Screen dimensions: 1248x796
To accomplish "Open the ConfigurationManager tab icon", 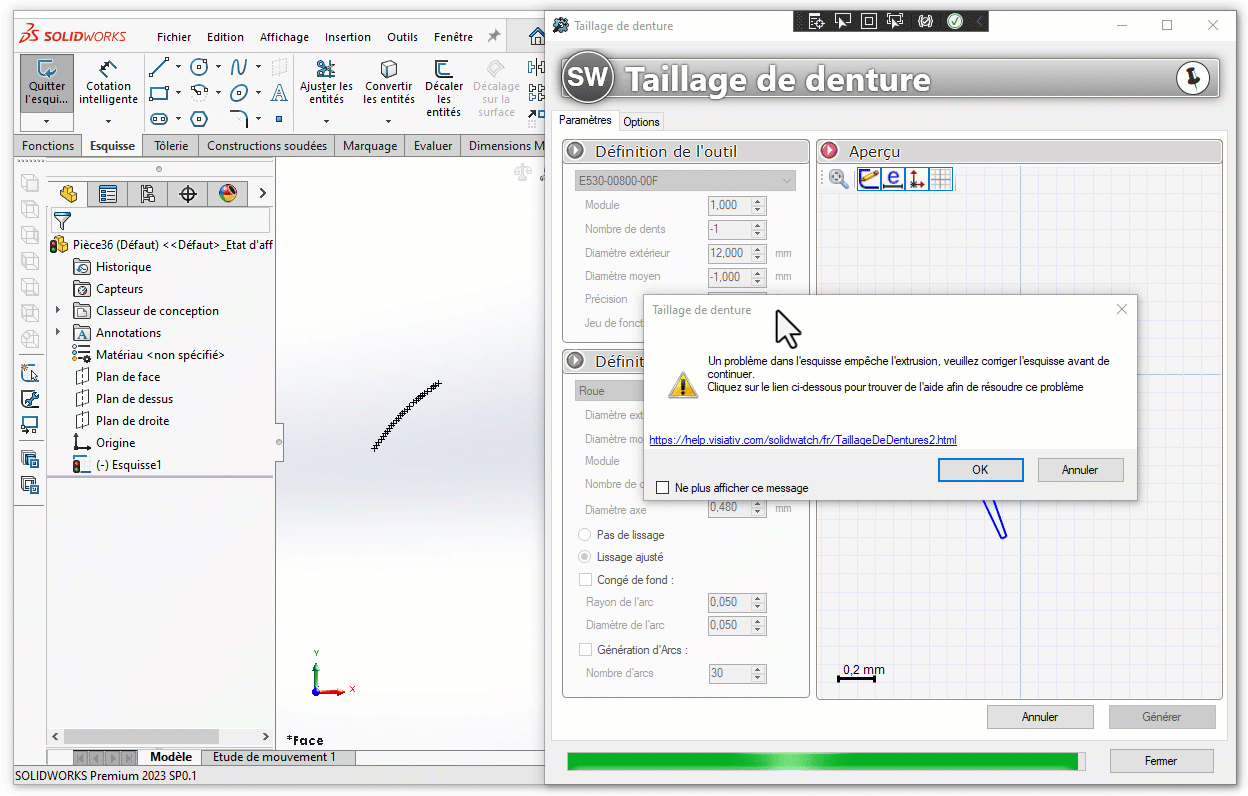I will (x=147, y=194).
